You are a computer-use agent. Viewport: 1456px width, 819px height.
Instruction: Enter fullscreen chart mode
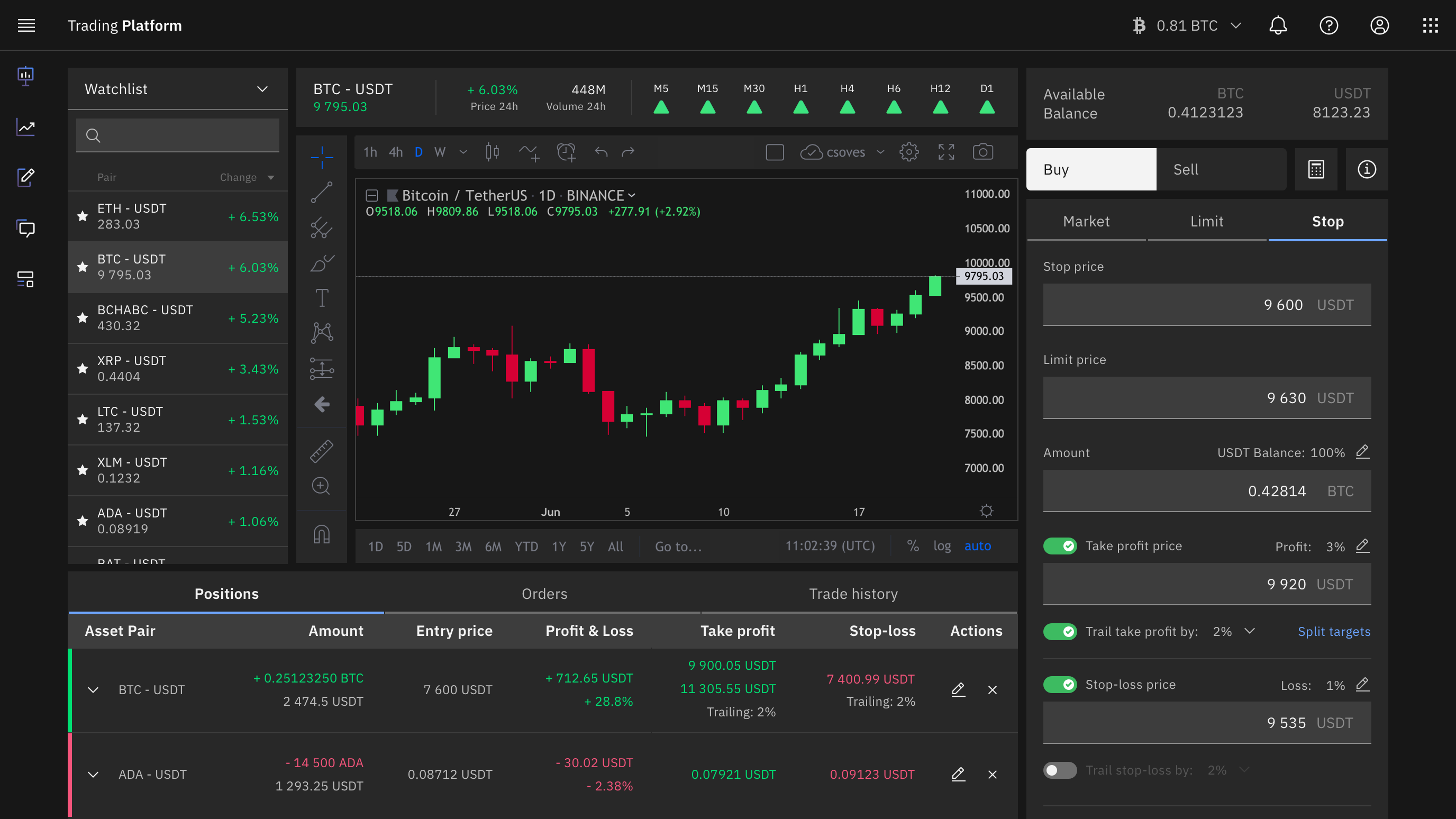946,152
